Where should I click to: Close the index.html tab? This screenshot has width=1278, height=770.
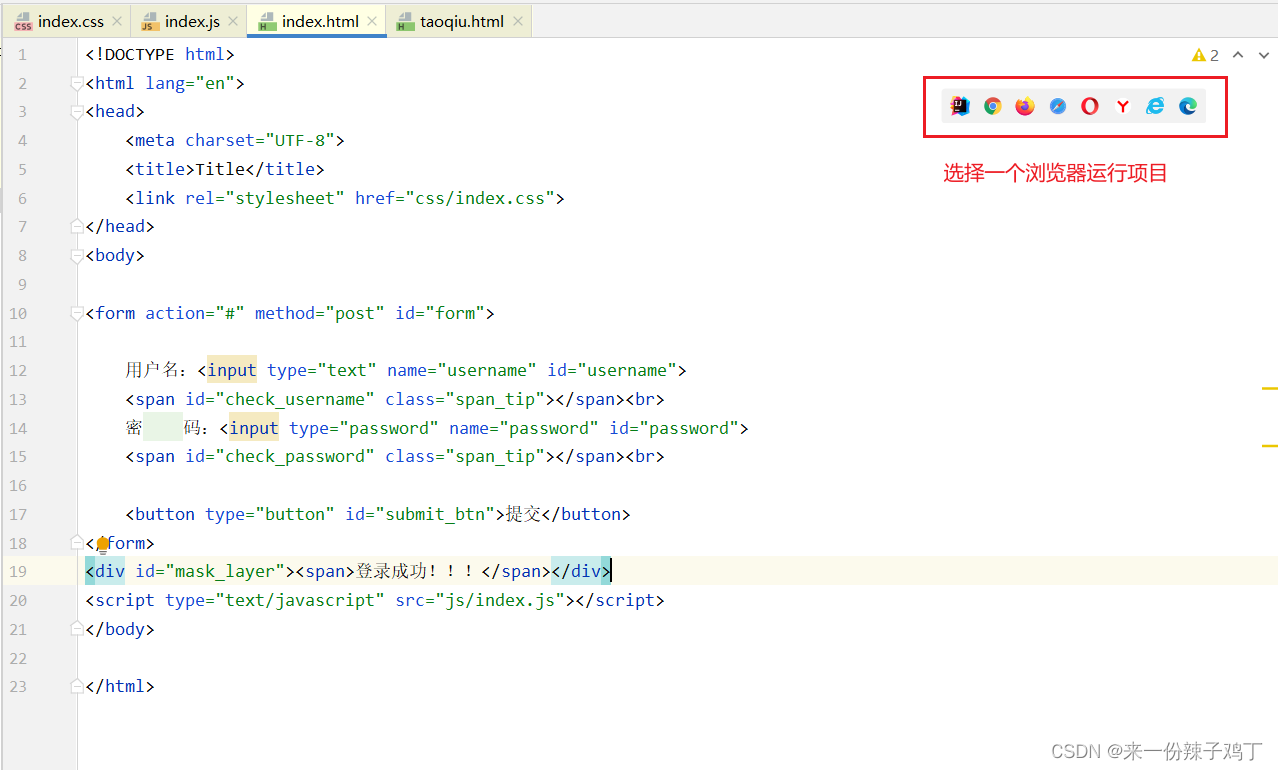[372, 22]
